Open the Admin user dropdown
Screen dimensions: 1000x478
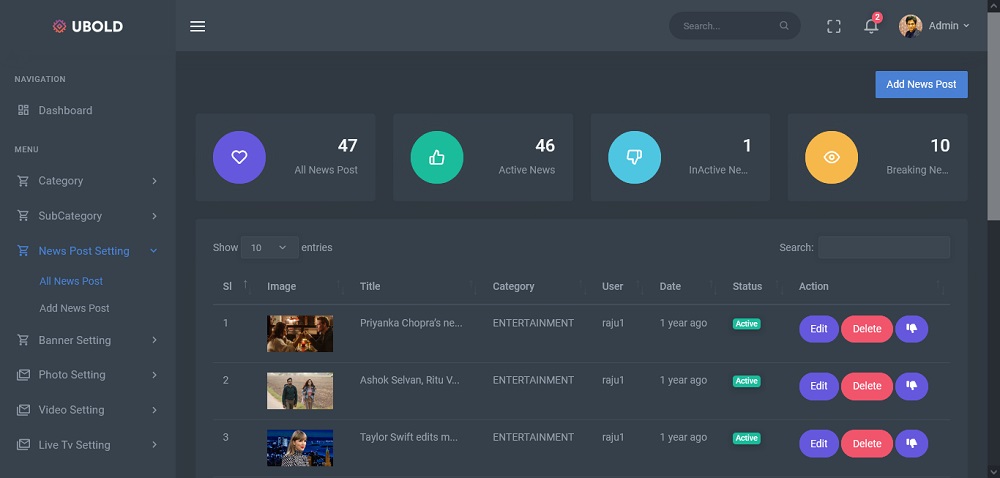tap(950, 26)
